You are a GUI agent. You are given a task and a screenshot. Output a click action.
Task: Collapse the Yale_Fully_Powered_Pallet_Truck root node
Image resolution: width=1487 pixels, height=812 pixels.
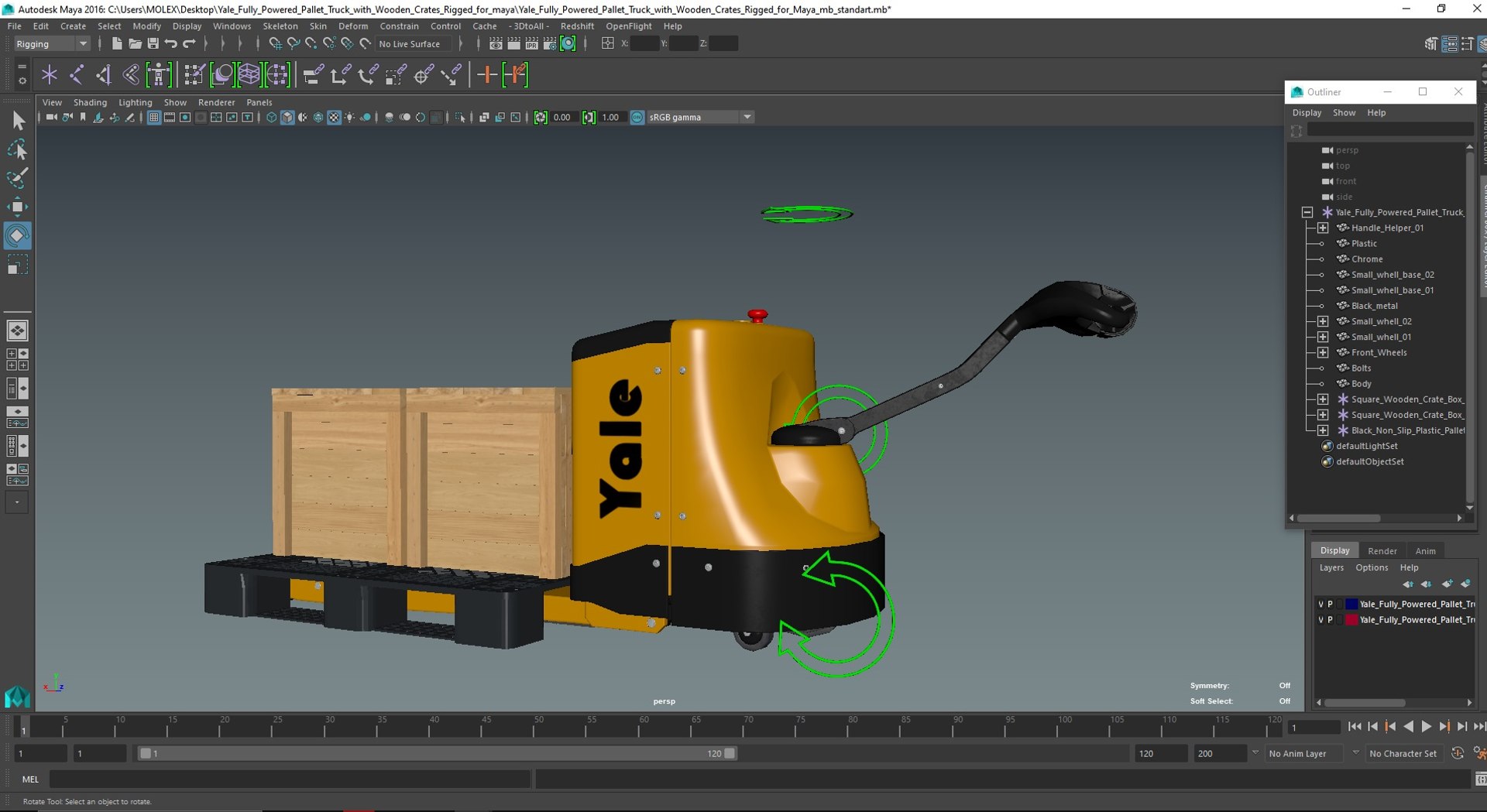pyautogui.click(x=1307, y=212)
